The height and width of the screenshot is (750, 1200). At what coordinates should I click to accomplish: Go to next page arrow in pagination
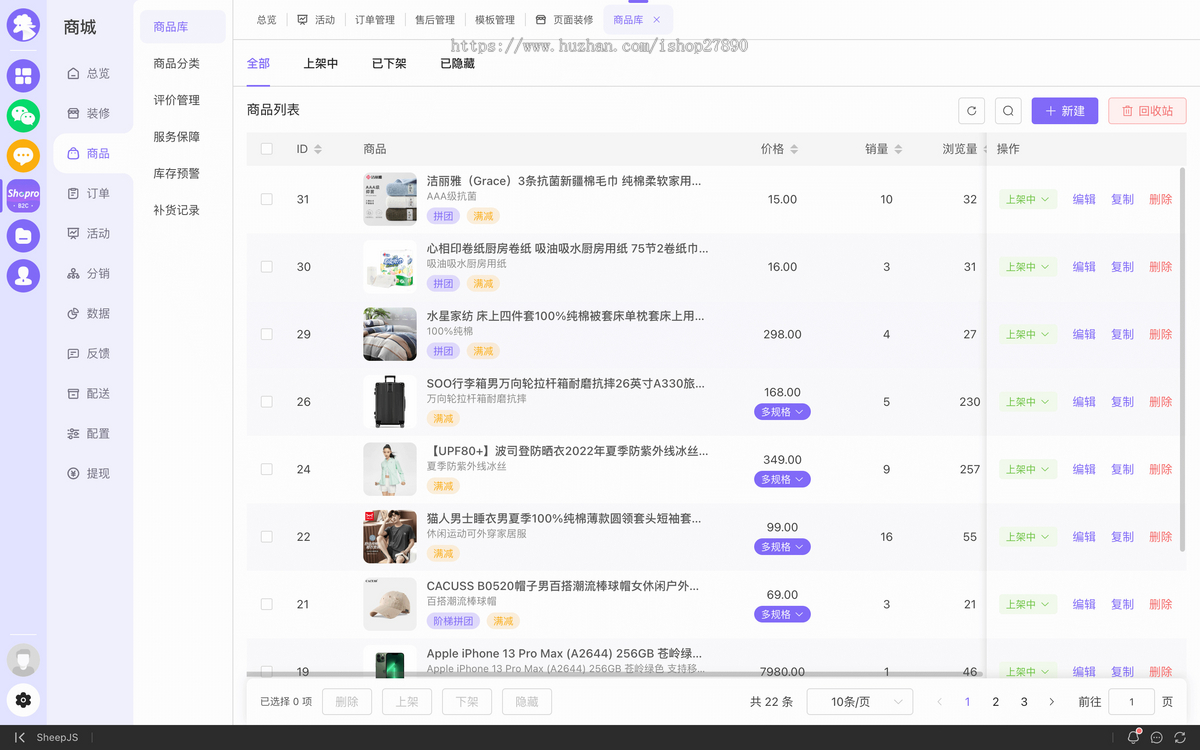[1052, 702]
